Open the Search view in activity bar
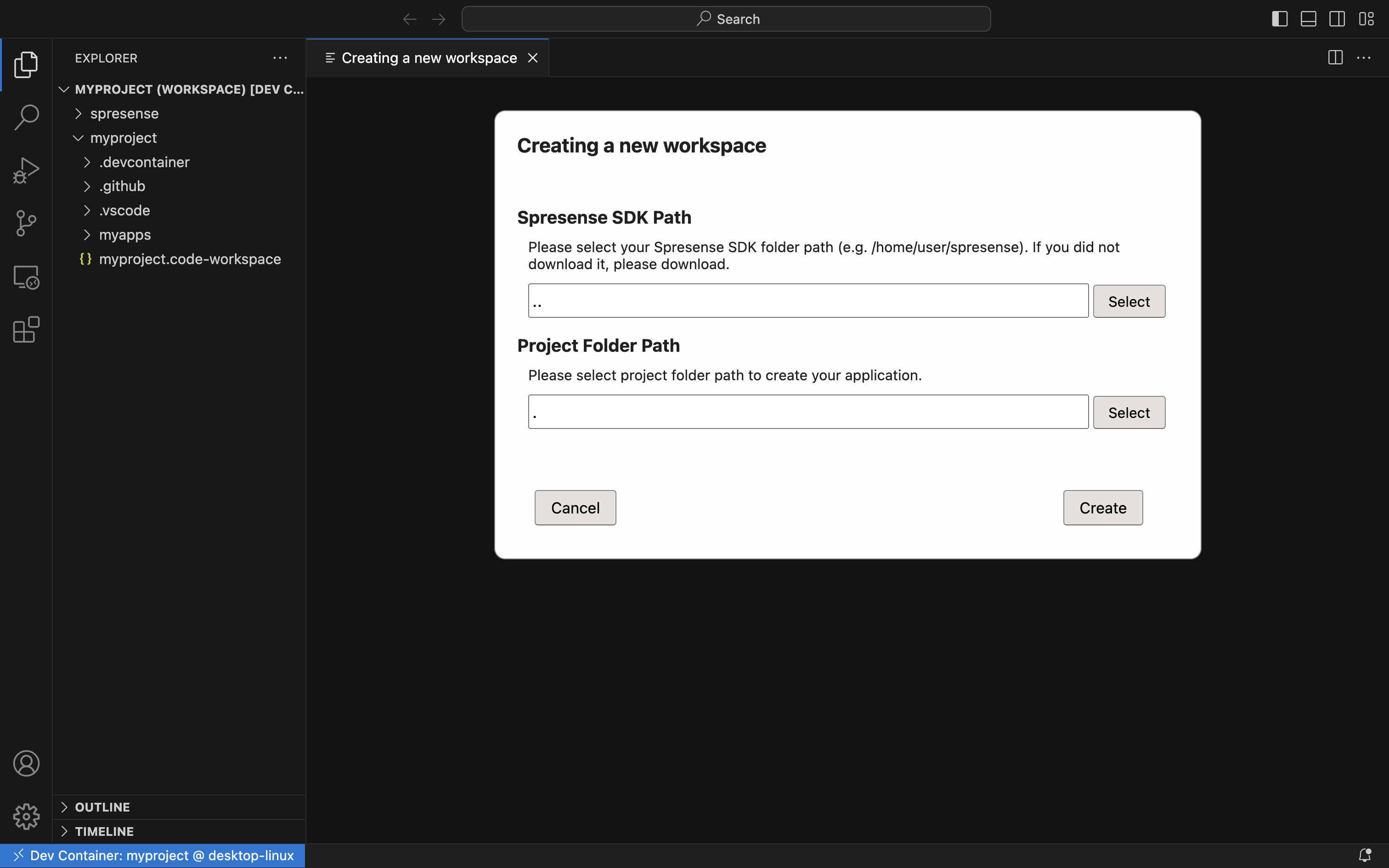Image resolution: width=1389 pixels, height=868 pixels. tap(26, 117)
